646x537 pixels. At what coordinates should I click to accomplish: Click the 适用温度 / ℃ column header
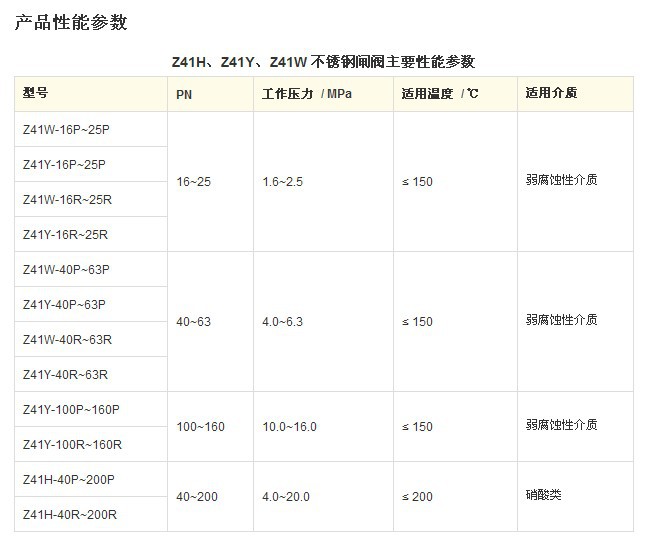(x=439, y=94)
